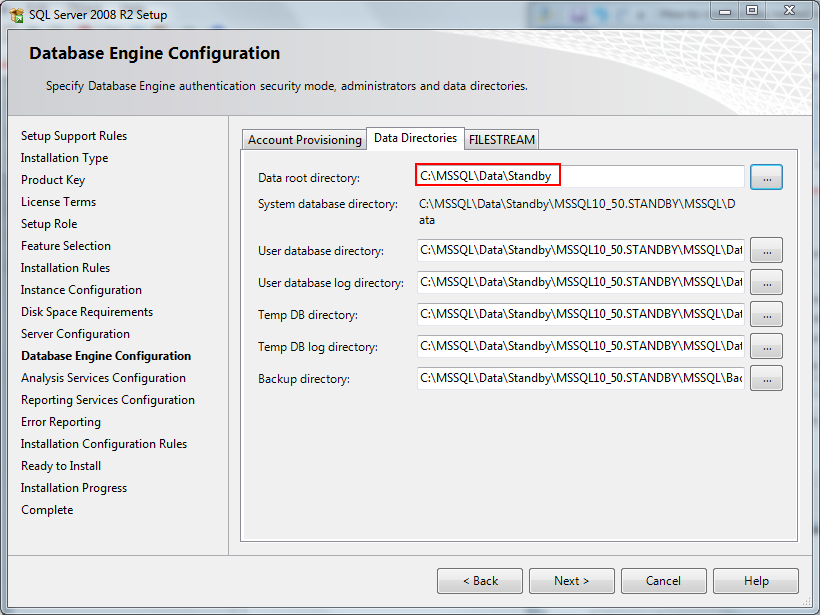This screenshot has width=820, height=615.
Task: Click the Setup Role step
Action: [x=49, y=224]
